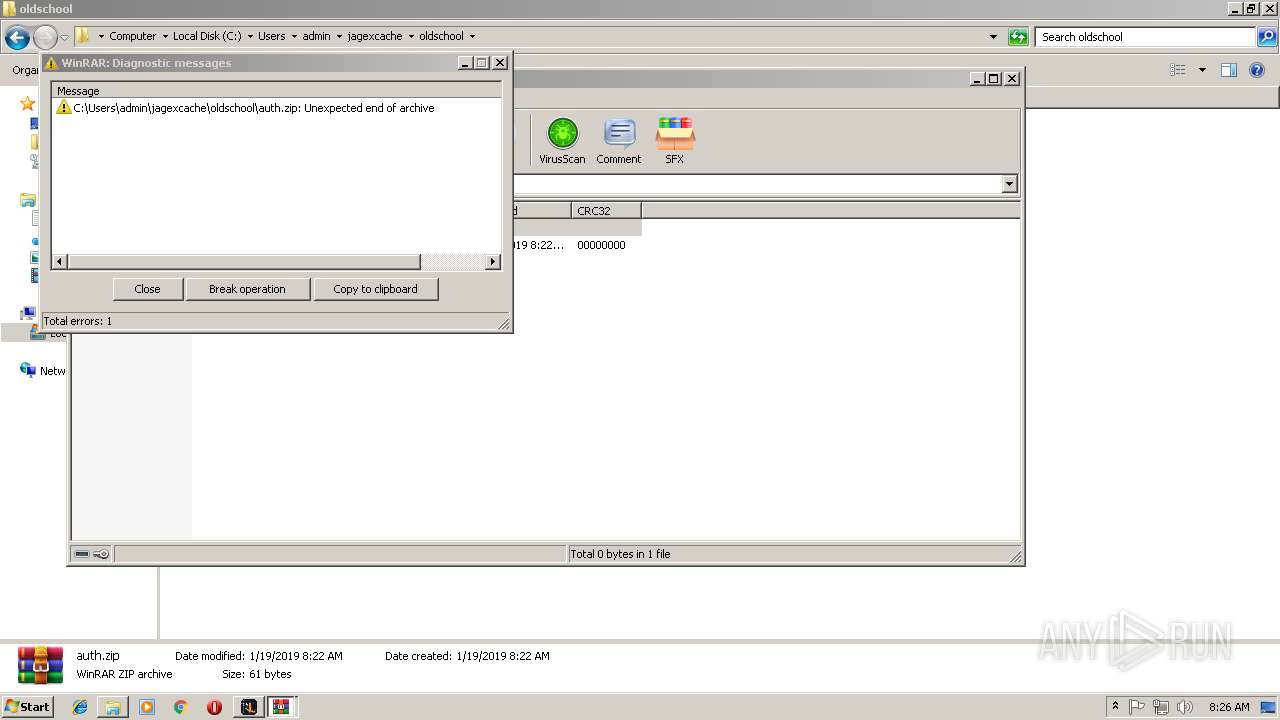Click the taskbar clock showing 8:26 AM
1280x720 pixels.
click(x=1229, y=707)
